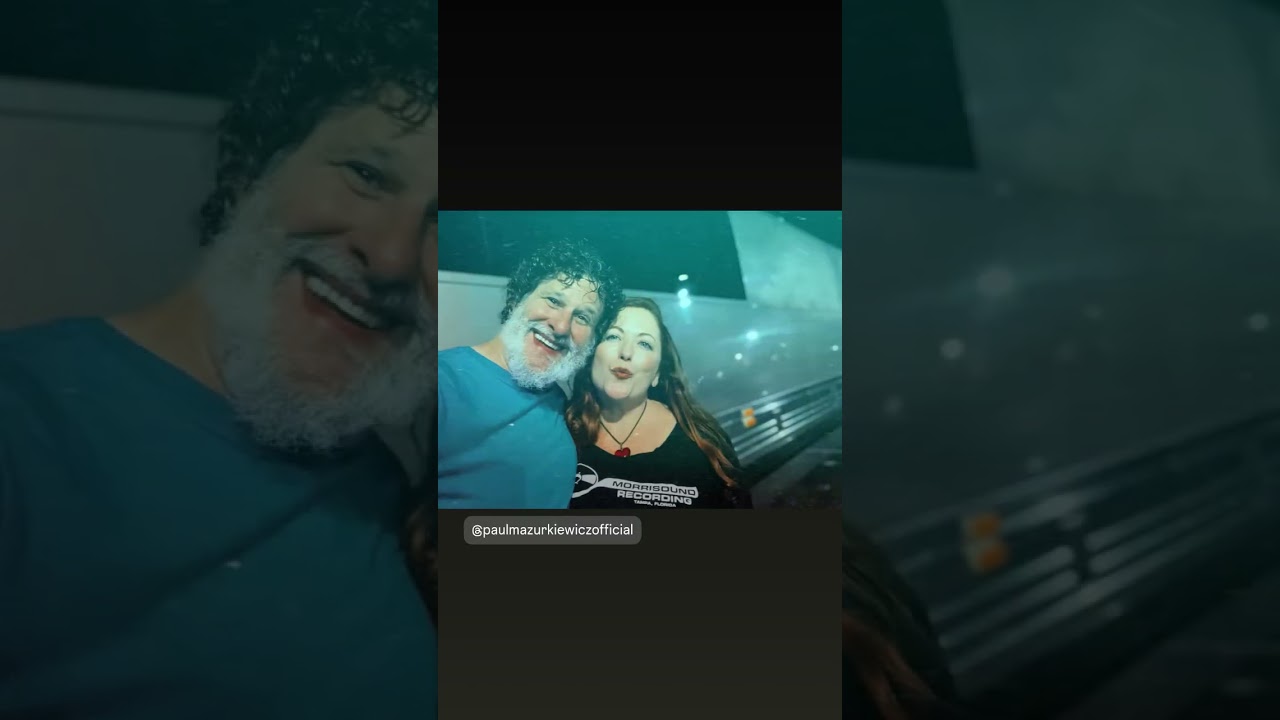The height and width of the screenshot is (720, 1280).
Task: Click the selfie photo of the couple
Action: click(x=640, y=360)
